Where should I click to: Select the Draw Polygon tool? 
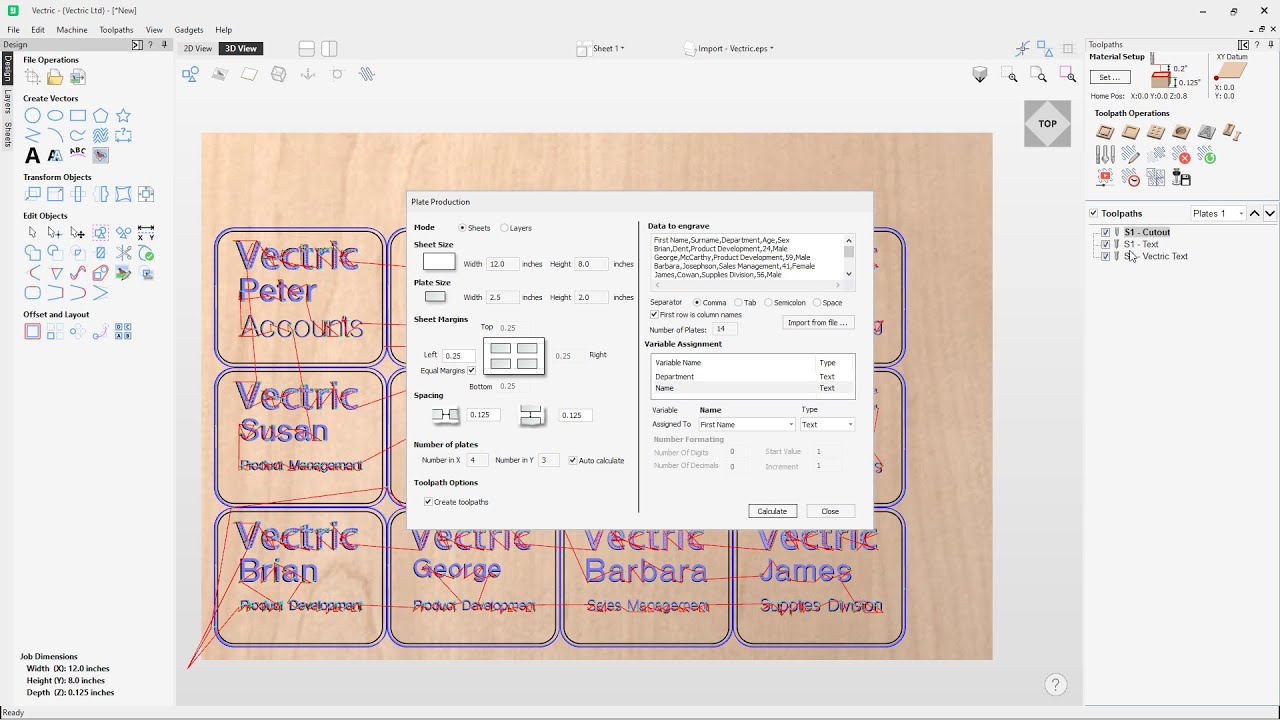pyautogui.click(x=100, y=116)
